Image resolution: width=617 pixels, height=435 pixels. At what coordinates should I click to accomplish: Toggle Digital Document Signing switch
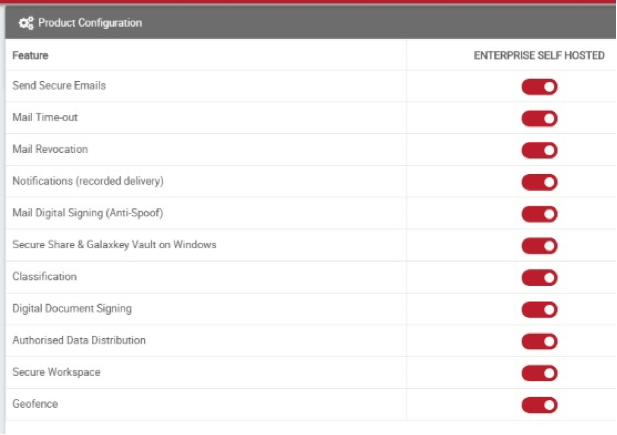click(539, 310)
